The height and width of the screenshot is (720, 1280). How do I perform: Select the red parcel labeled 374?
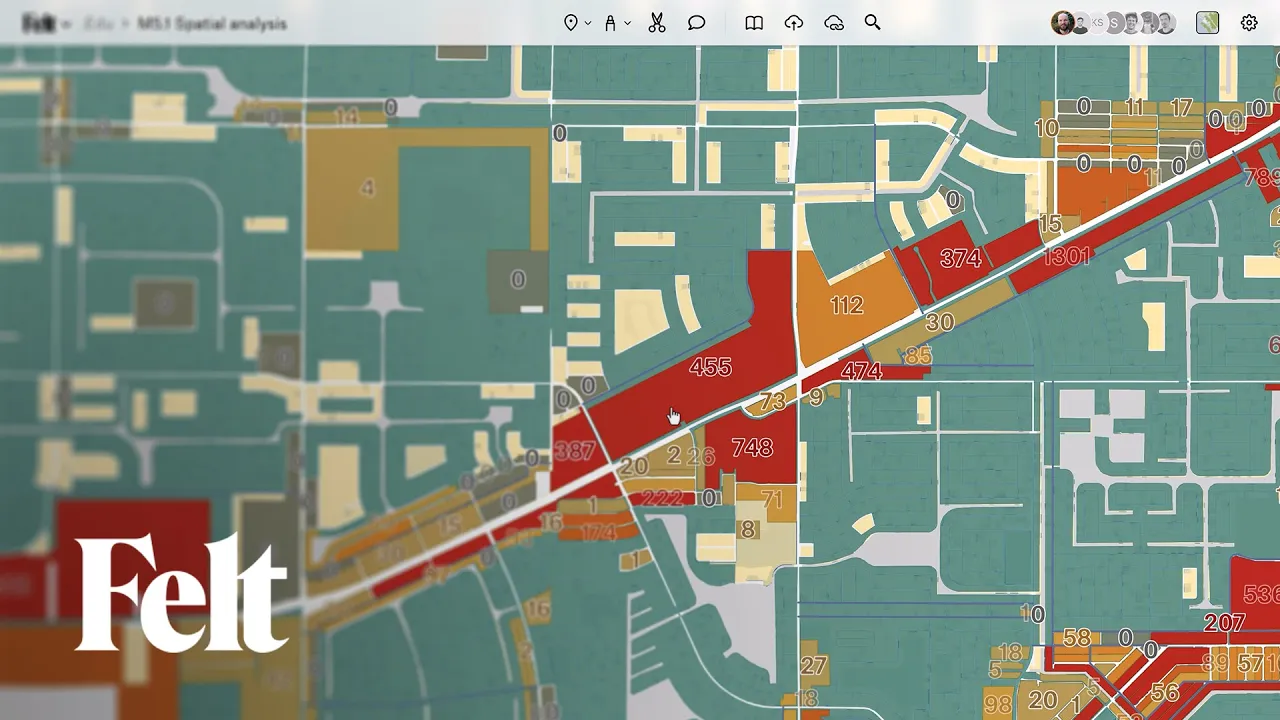click(960, 259)
